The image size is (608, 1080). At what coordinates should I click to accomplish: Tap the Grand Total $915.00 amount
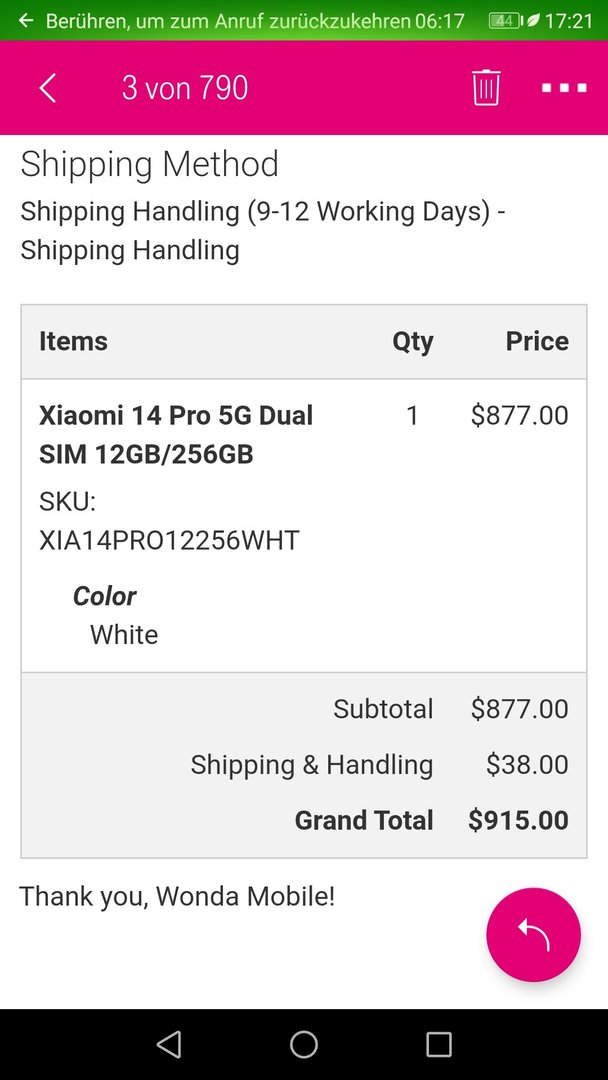518,820
